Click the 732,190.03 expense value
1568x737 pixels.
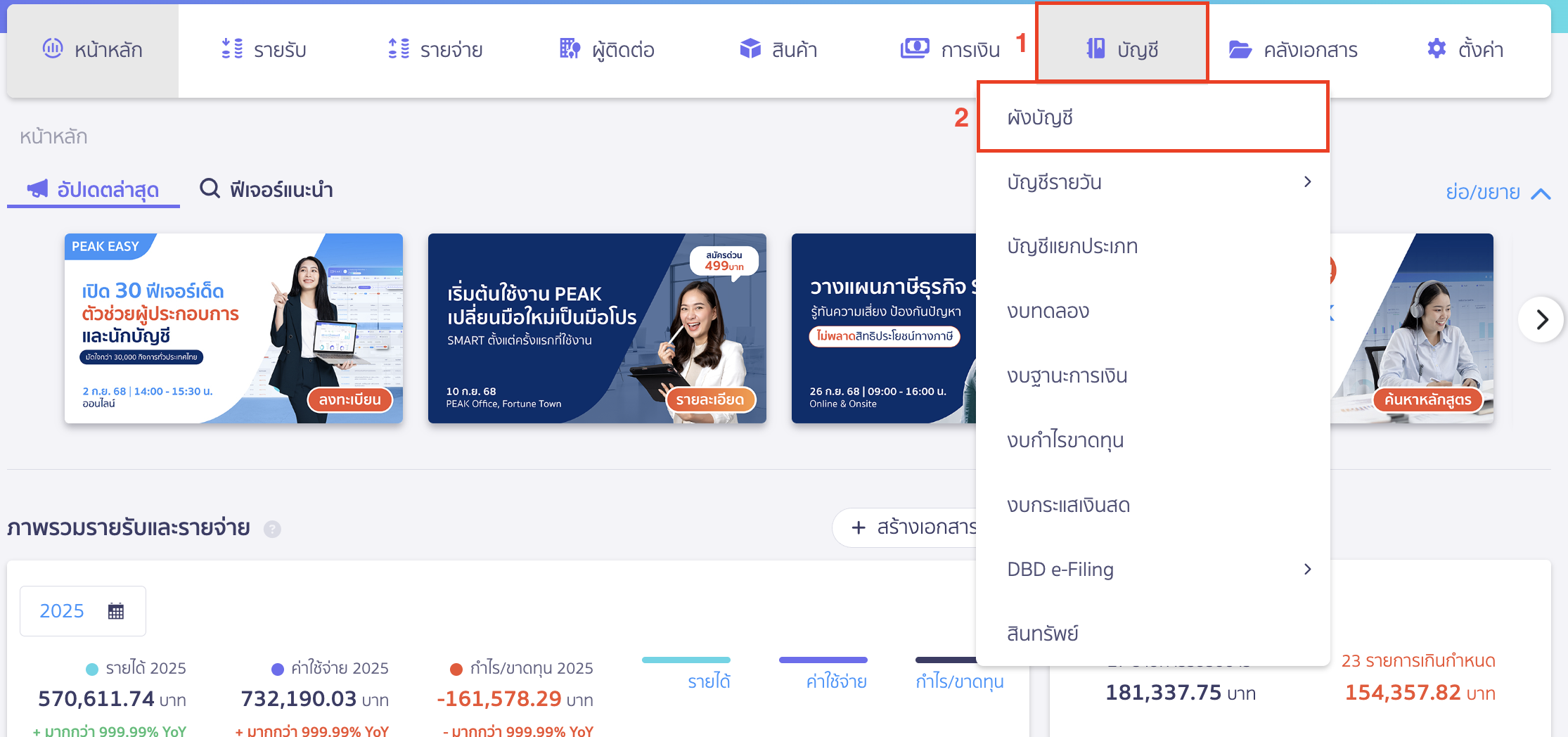[299, 699]
